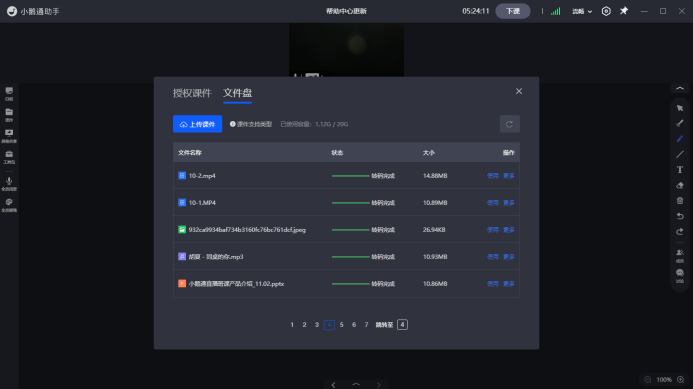This screenshot has height=389, width=693.
Task: Go to page 1 of file list
Action: point(292,325)
